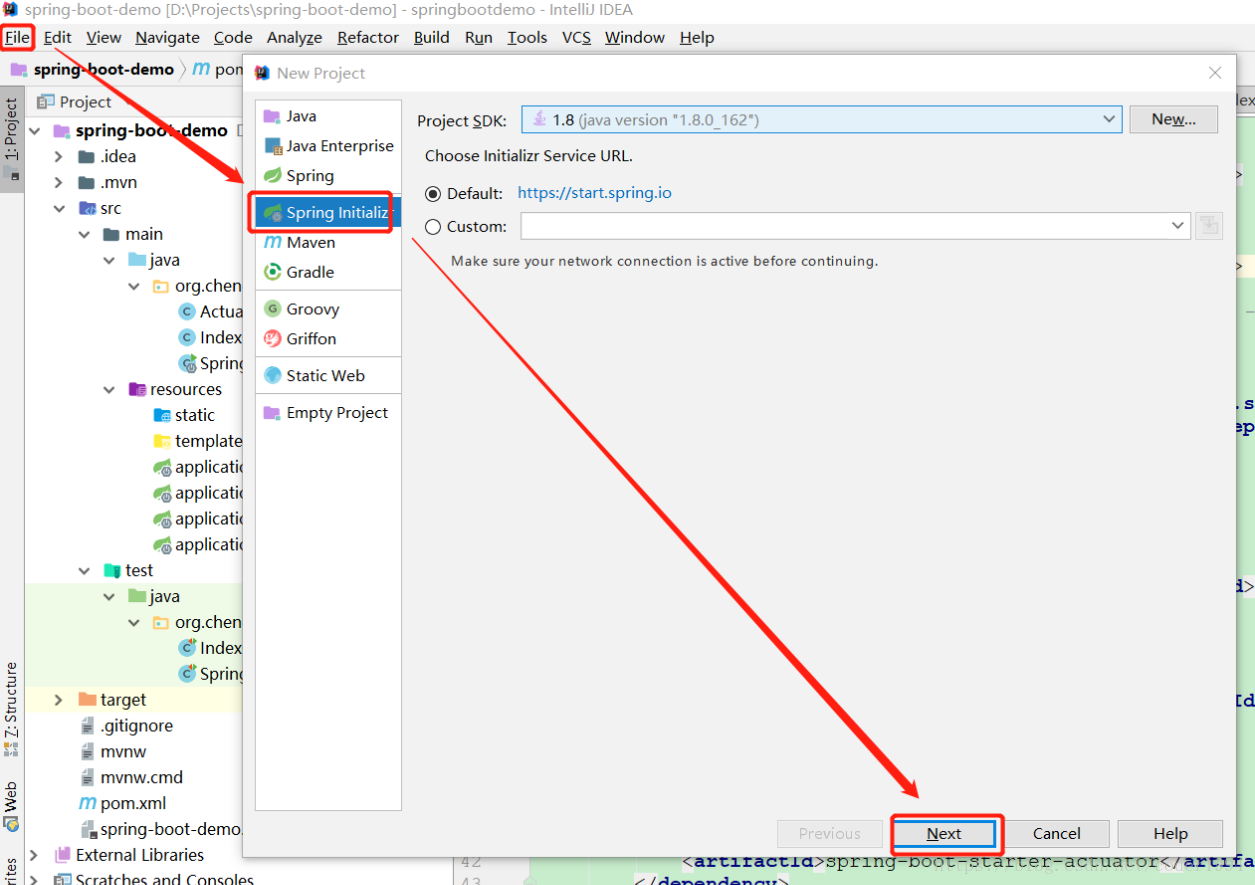Select the Custom Initializr URL radio button
The height and width of the screenshot is (885, 1255).
tap(433, 227)
